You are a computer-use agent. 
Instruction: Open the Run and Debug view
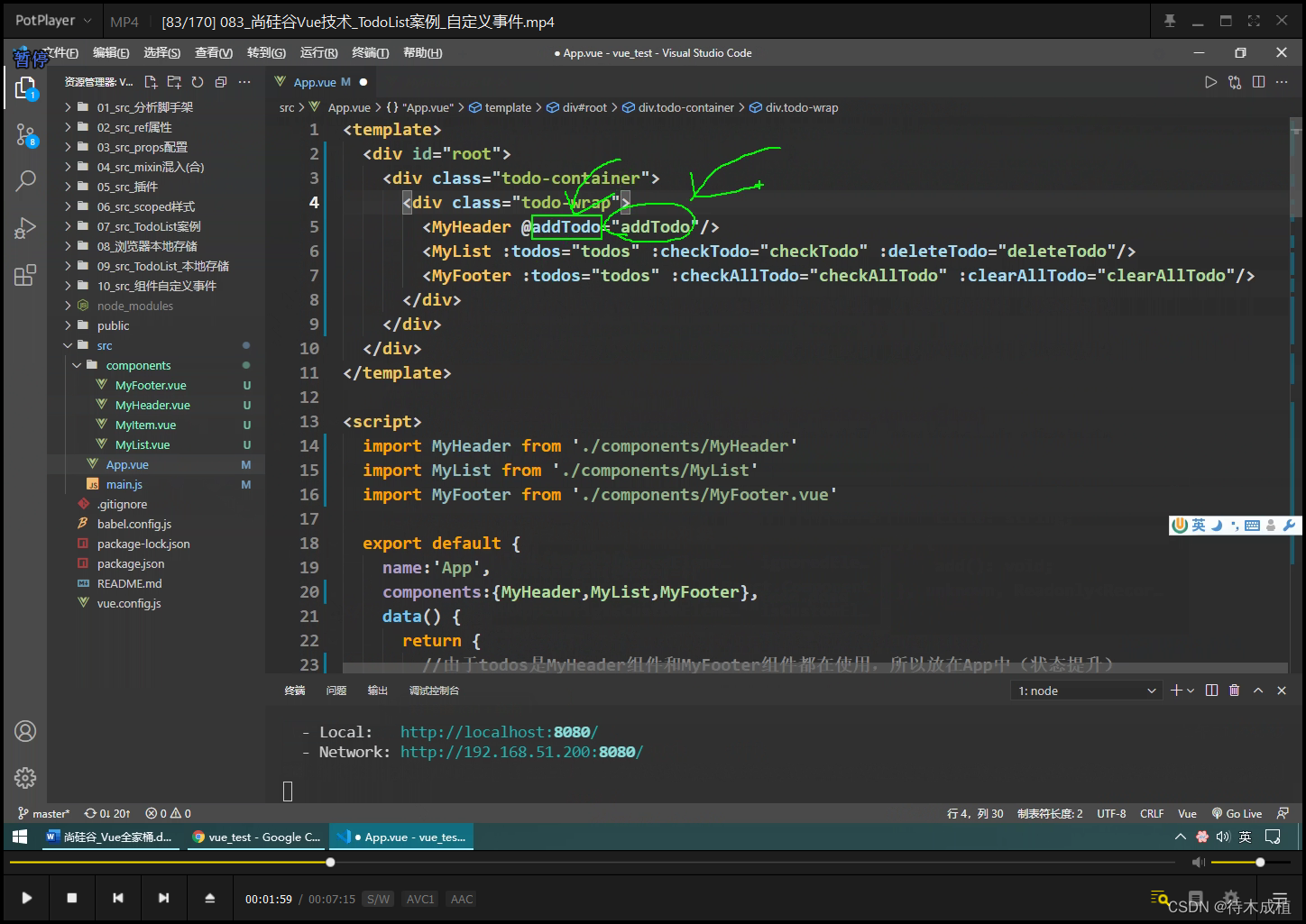25,228
